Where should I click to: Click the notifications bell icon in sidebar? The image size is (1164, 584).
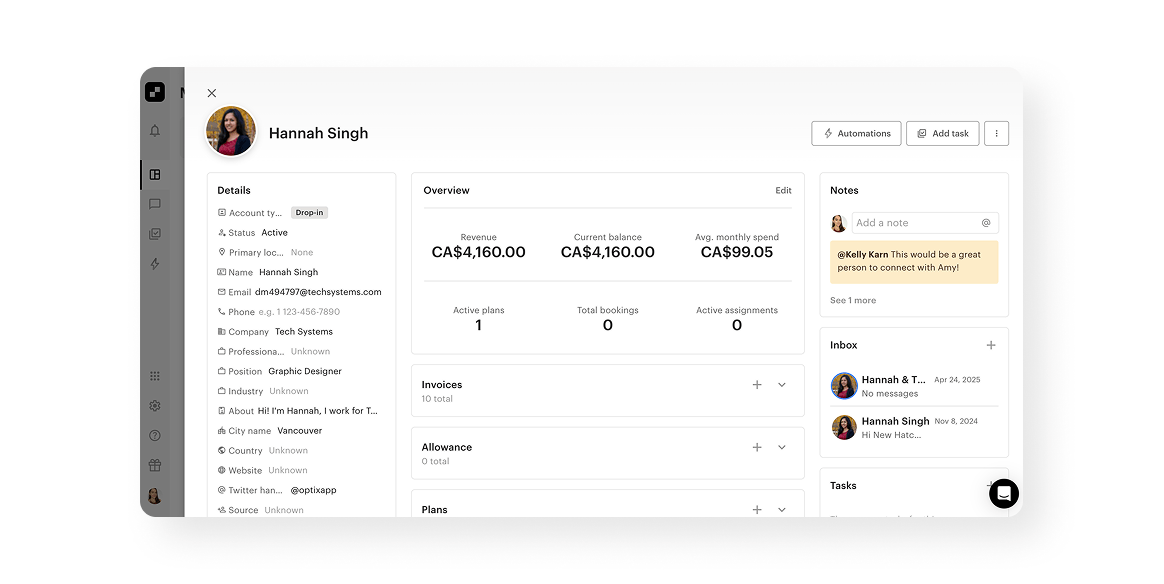point(155,131)
